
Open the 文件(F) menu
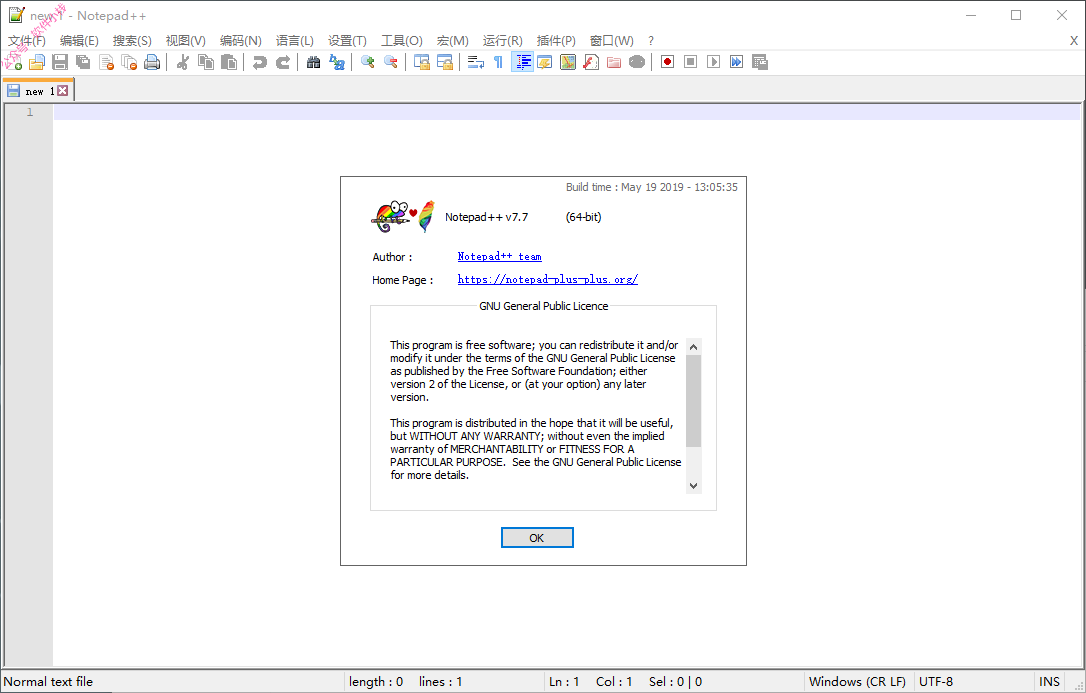pyautogui.click(x=27, y=41)
